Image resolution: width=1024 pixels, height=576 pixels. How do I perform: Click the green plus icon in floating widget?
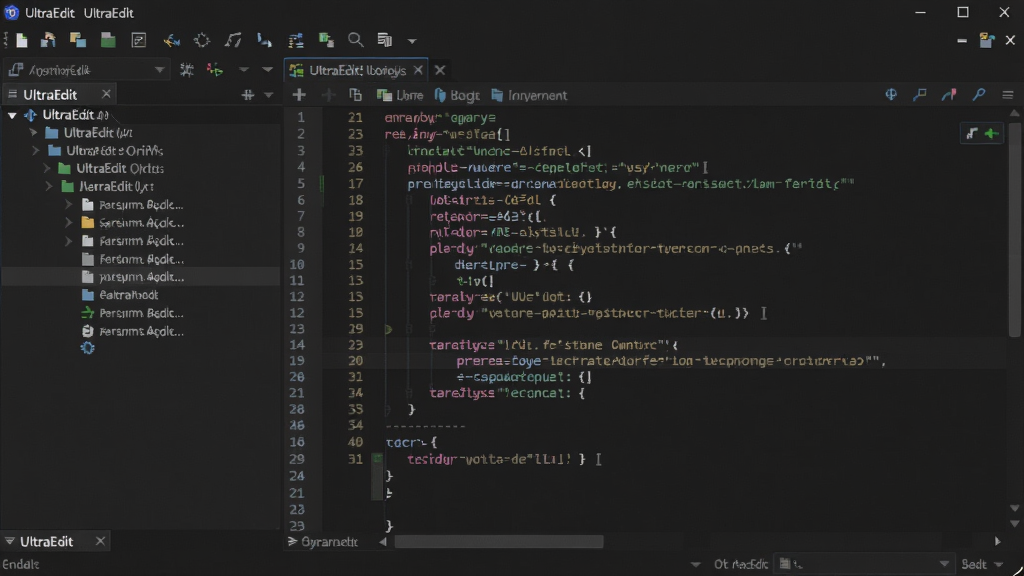click(x=992, y=133)
